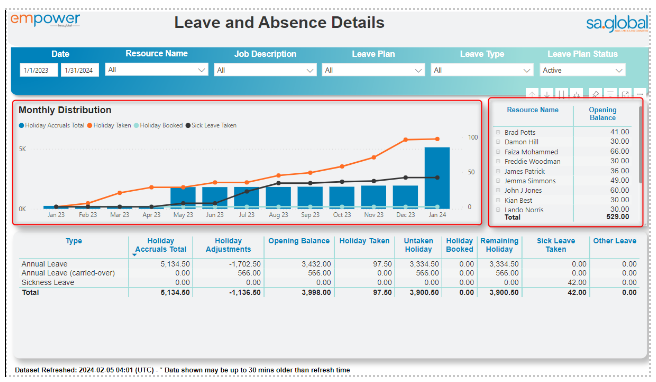The image size is (656, 382).
Task: Click the Leave and Absence Details title
Action: (x=279, y=23)
